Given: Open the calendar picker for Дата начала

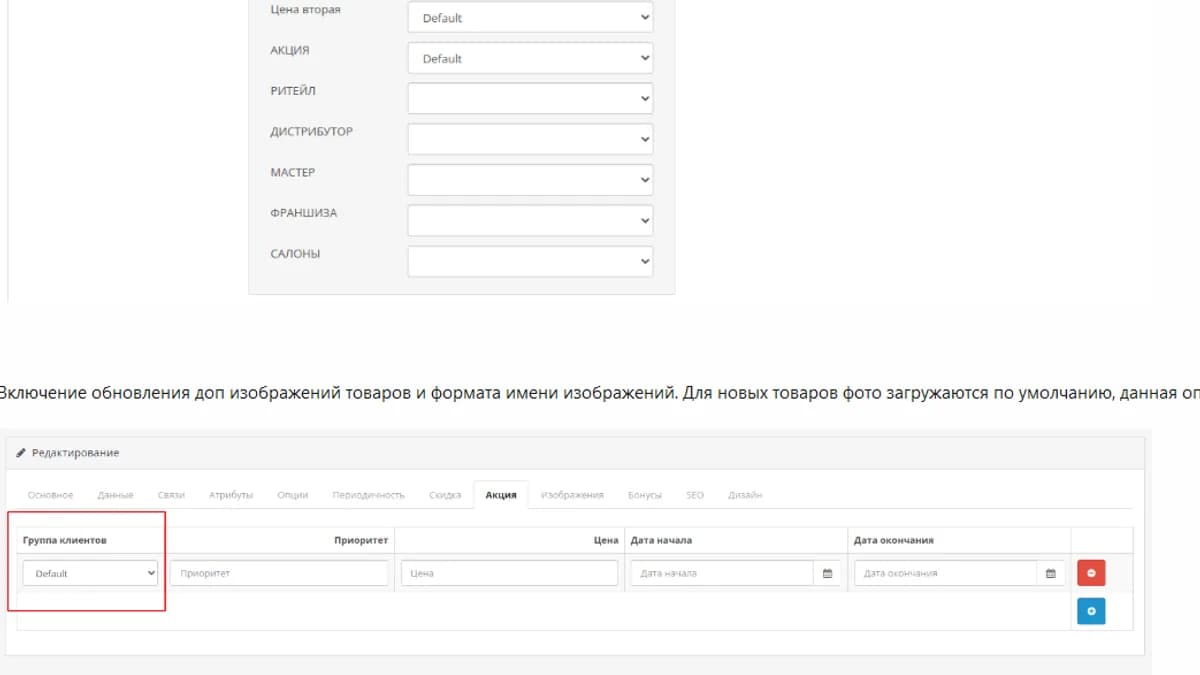Looking at the screenshot, I should coord(827,573).
